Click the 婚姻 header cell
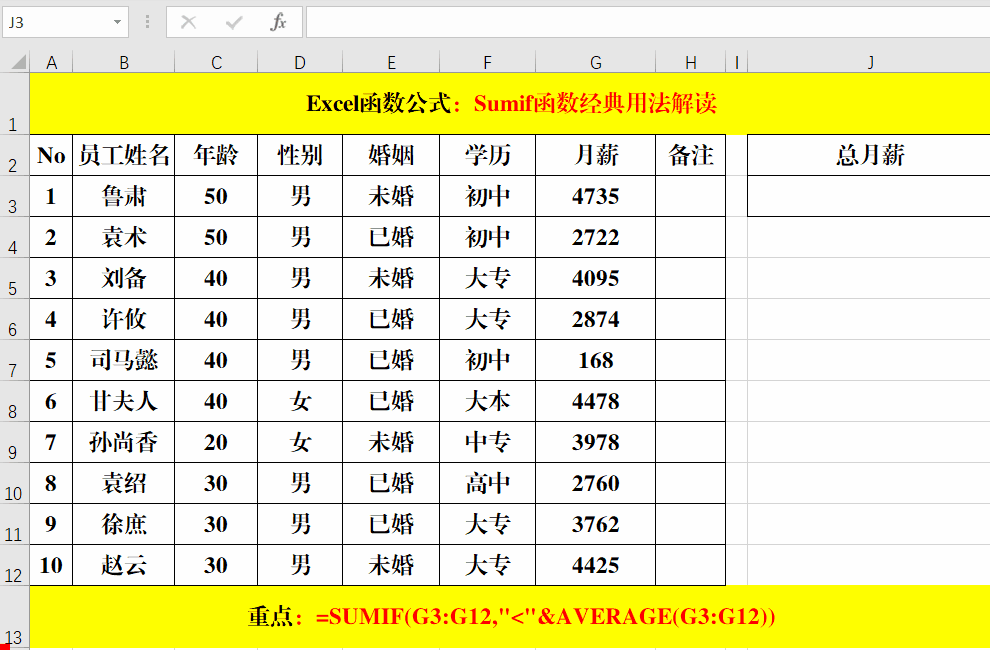Screen dimensions: 990x650 [391, 155]
